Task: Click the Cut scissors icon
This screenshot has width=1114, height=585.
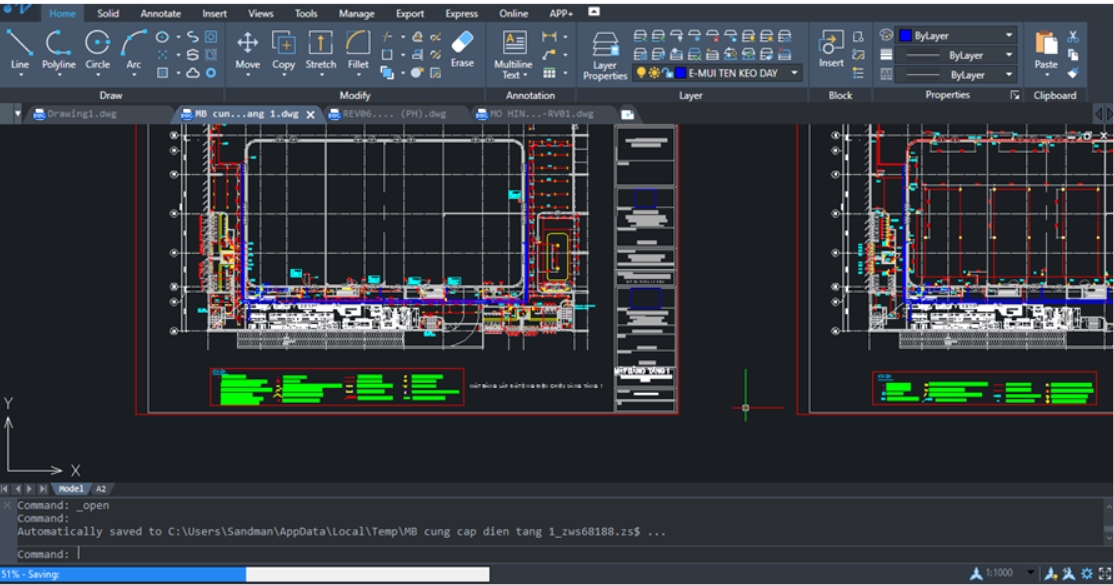Action: [x=1073, y=36]
